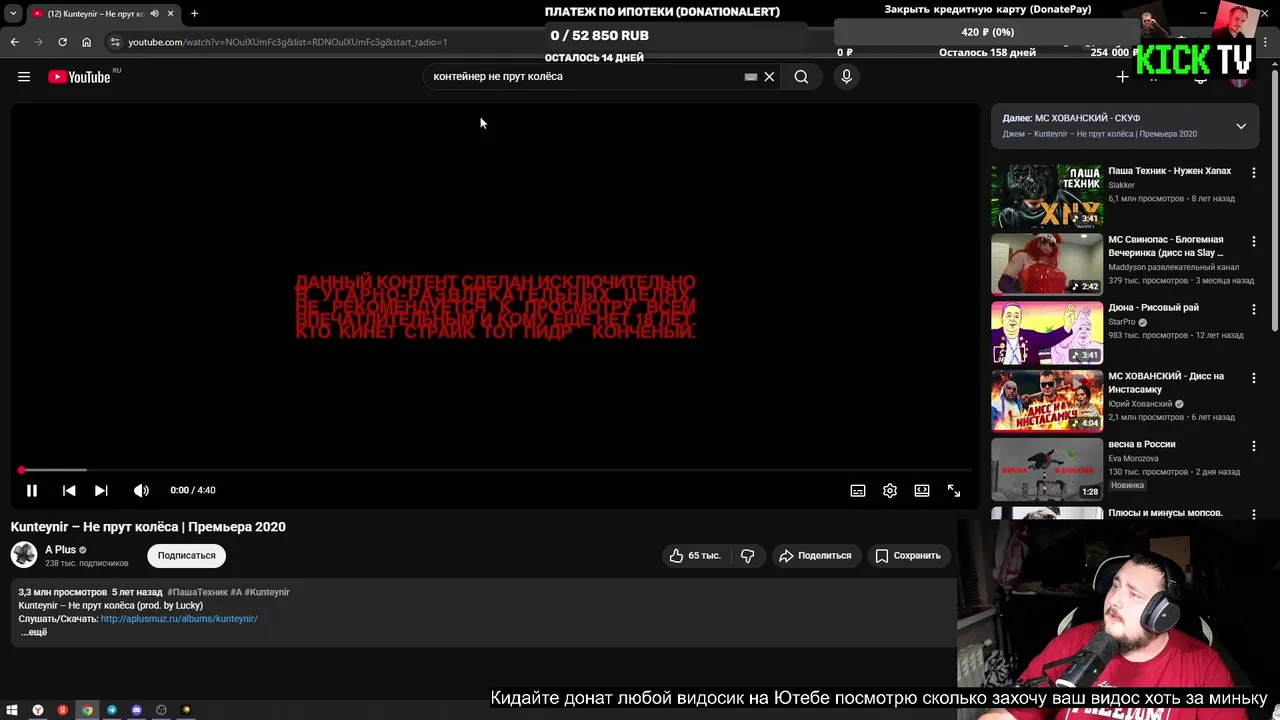This screenshot has height=720, width=1280.
Task: Open options for Плюсы и минусы мопсов
Action: click(1253, 514)
